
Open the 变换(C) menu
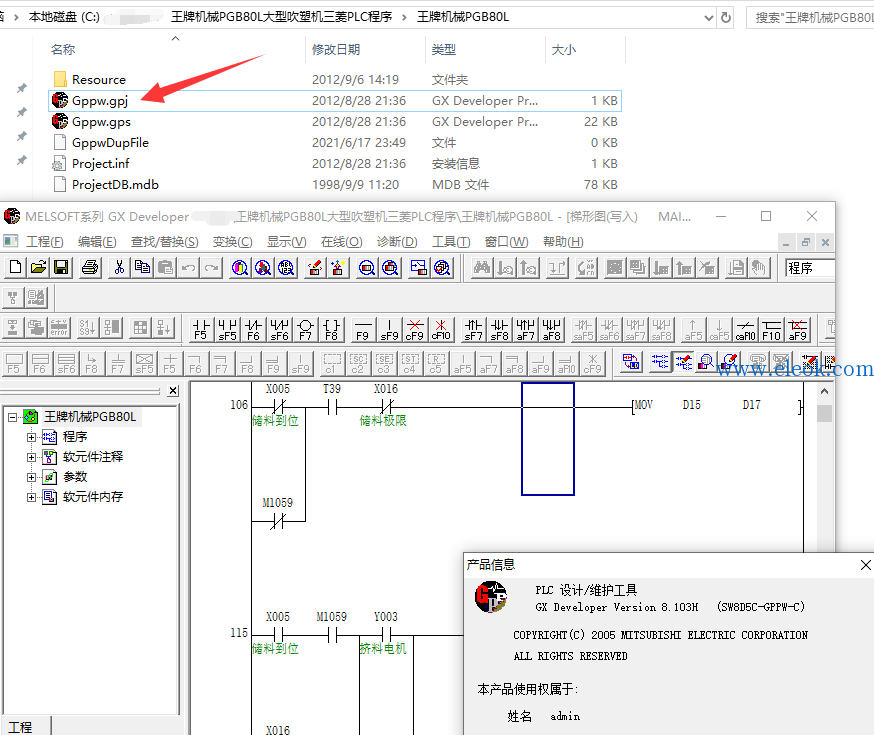pyautogui.click(x=232, y=242)
